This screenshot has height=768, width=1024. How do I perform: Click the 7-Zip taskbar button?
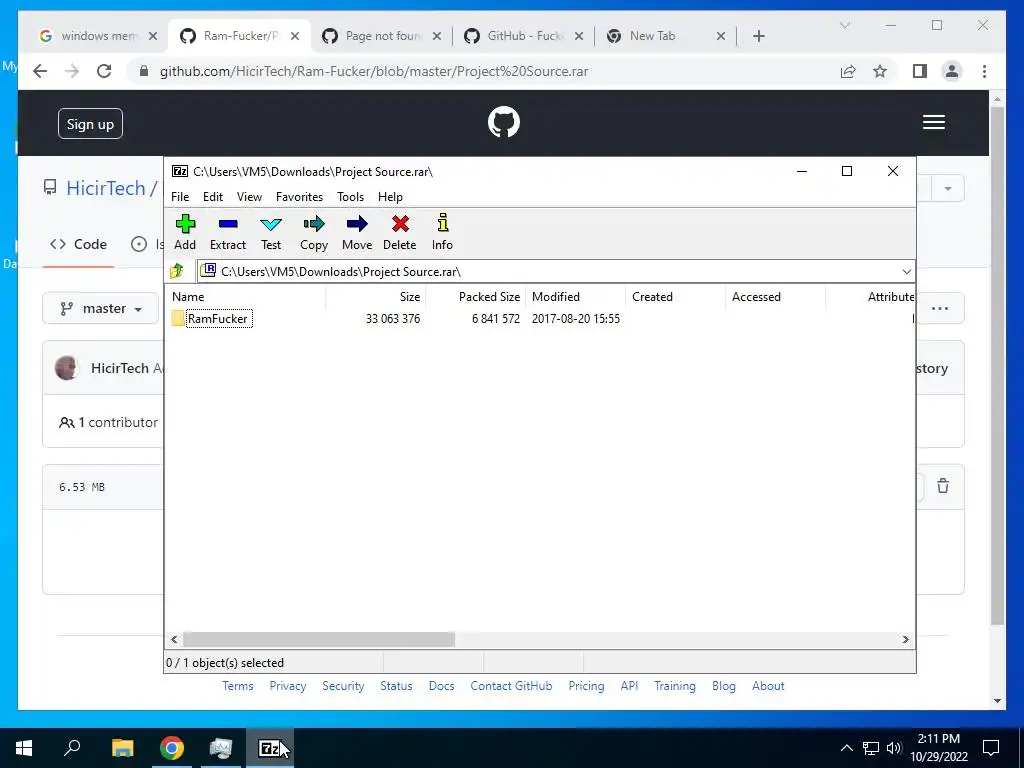coord(270,748)
